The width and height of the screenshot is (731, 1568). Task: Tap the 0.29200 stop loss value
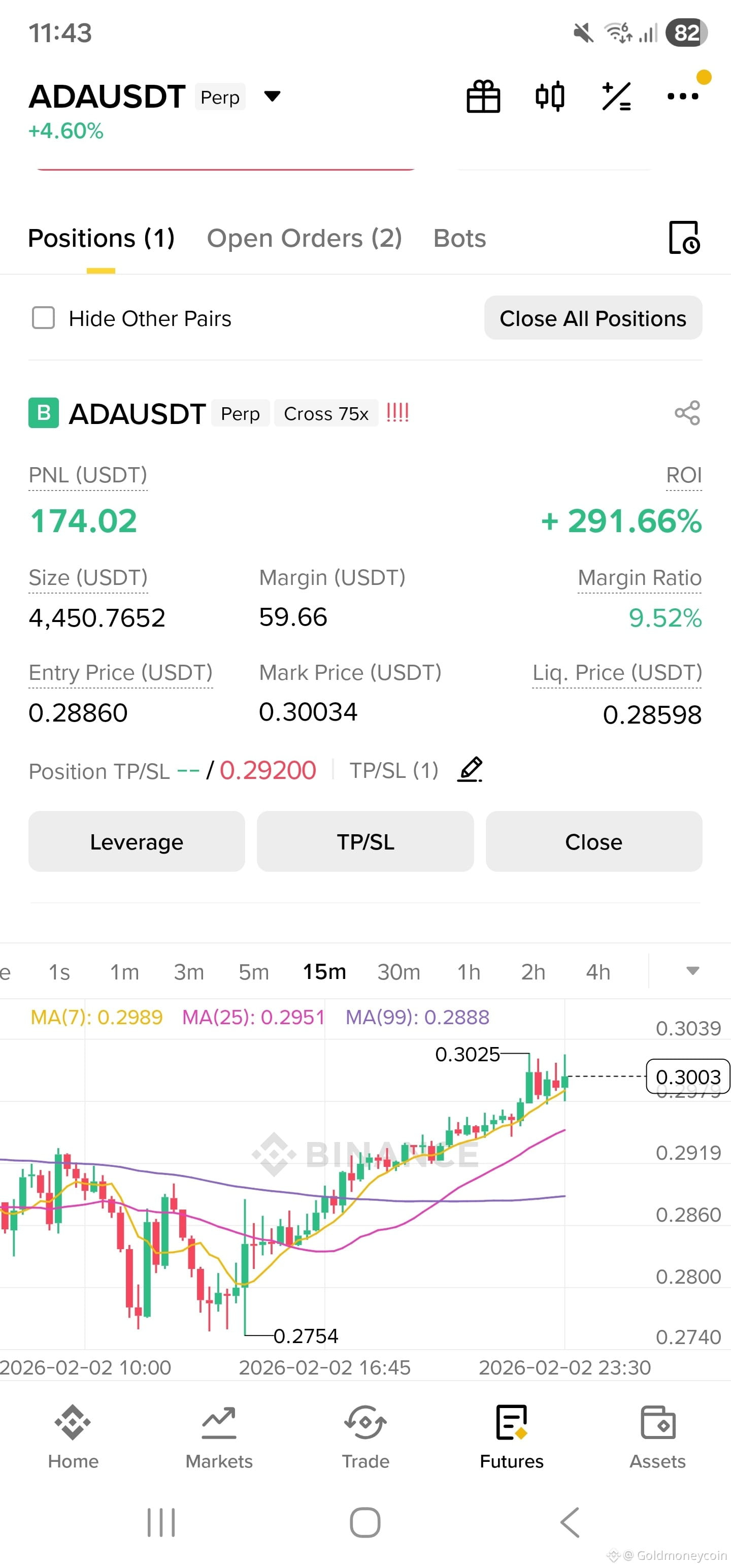[x=268, y=771]
